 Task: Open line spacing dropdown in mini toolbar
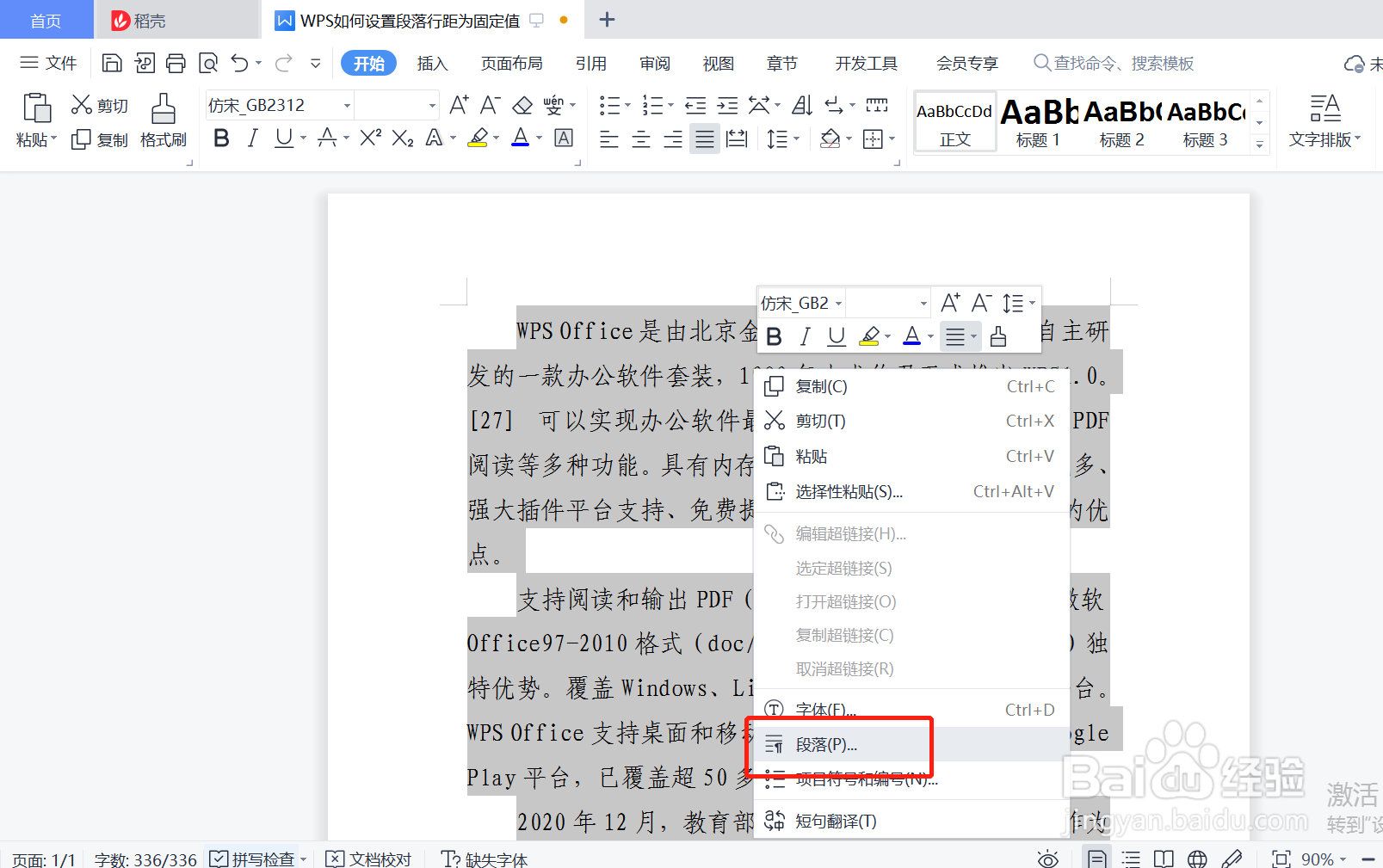coord(1032,303)
